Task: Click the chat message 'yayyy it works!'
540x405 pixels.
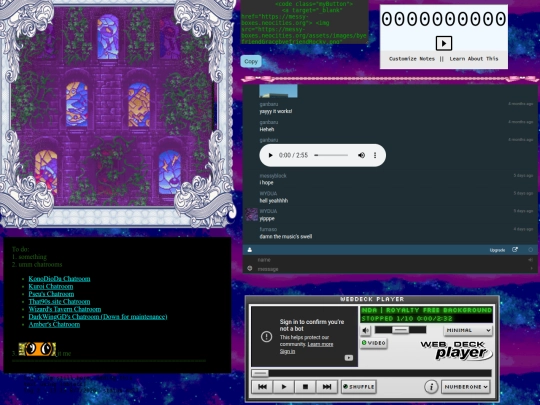Action: pyautogui.click(x=276, y=111)
